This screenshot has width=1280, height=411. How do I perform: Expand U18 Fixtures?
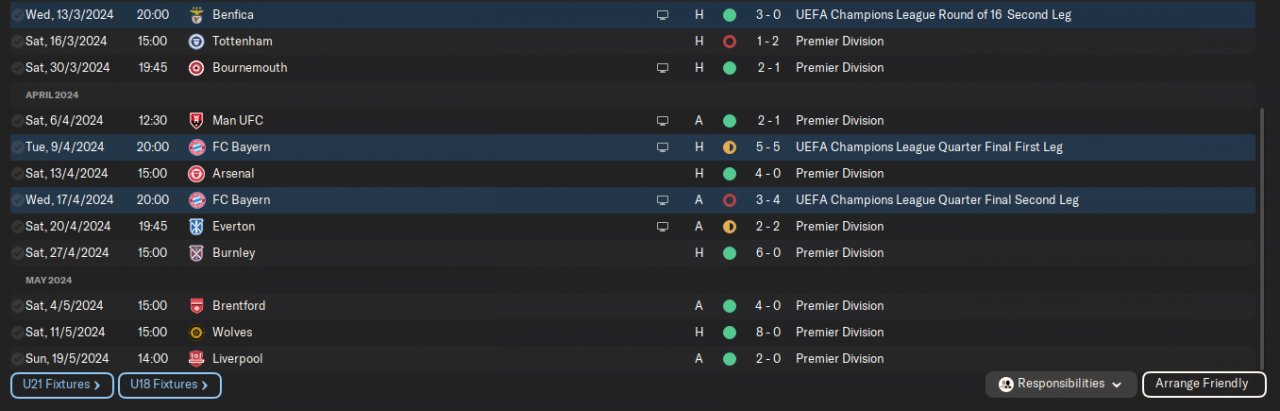tap(169, 385)
